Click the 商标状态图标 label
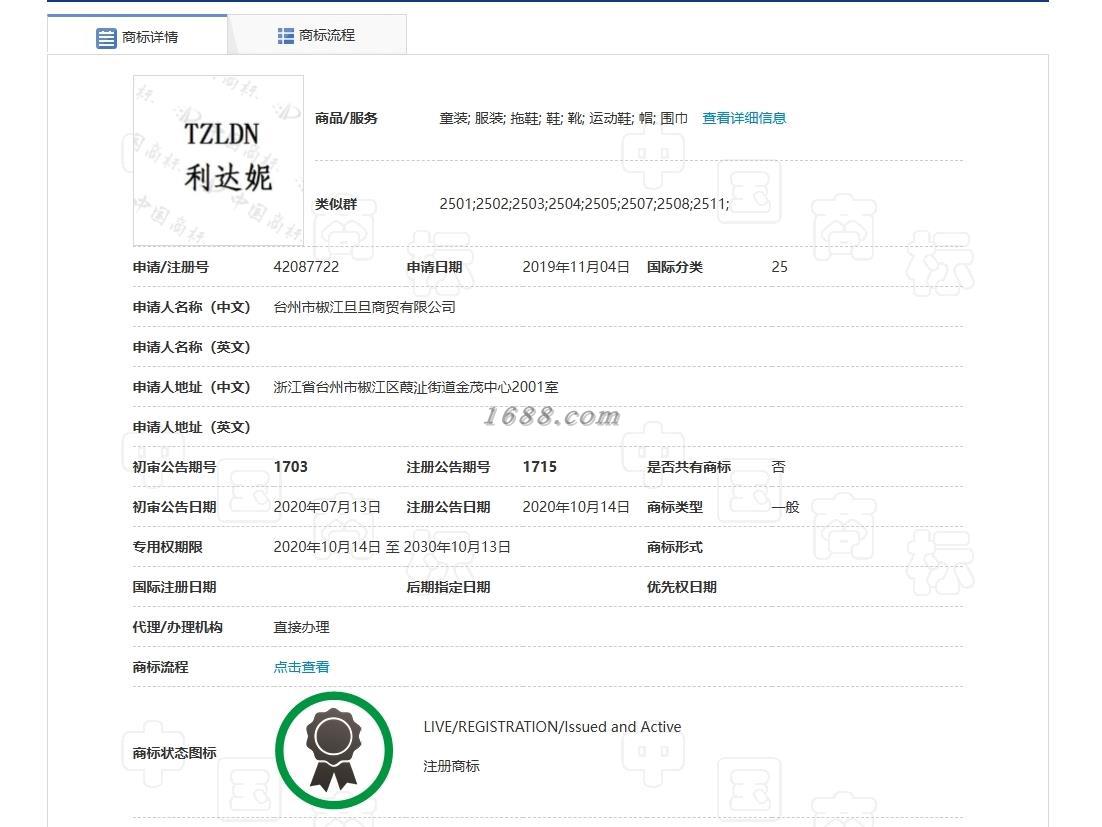Viewport: 1102px width, 827px height. (174, 753)
